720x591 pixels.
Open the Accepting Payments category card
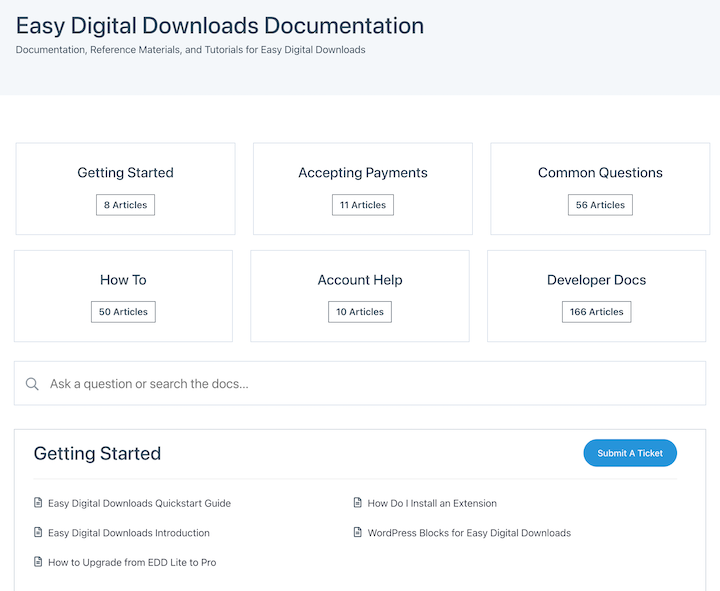(x=363, y=189)
